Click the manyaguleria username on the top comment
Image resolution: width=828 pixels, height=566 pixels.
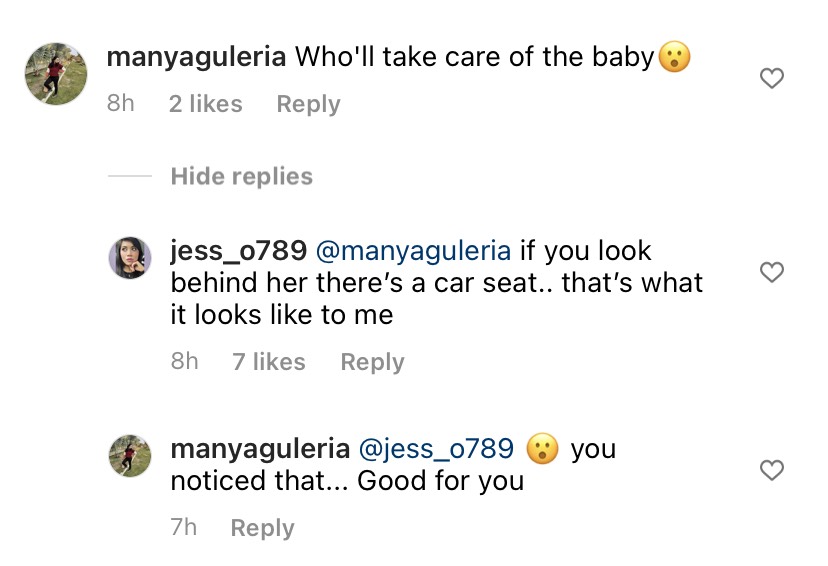196,56
